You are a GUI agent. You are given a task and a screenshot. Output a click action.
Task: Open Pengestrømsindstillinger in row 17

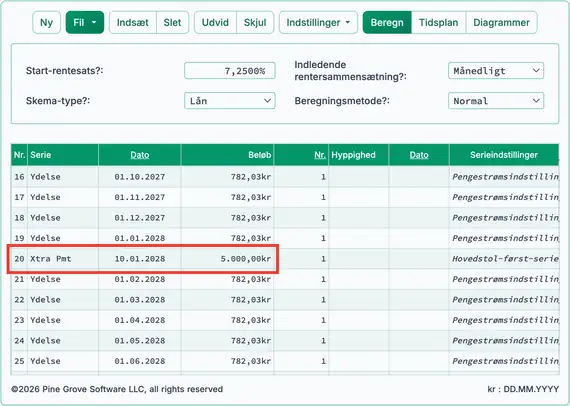click(x=504, y=197)
